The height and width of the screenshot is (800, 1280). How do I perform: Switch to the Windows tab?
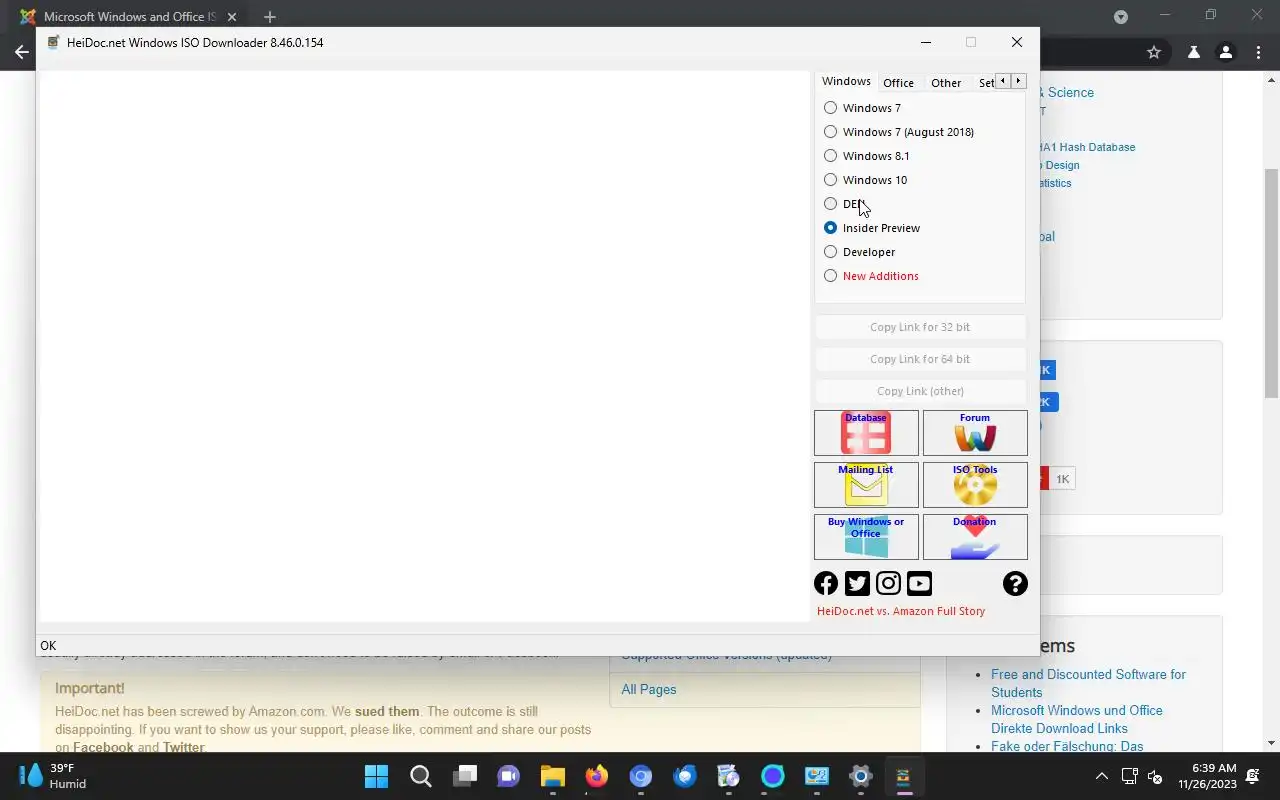click(846, 81)
